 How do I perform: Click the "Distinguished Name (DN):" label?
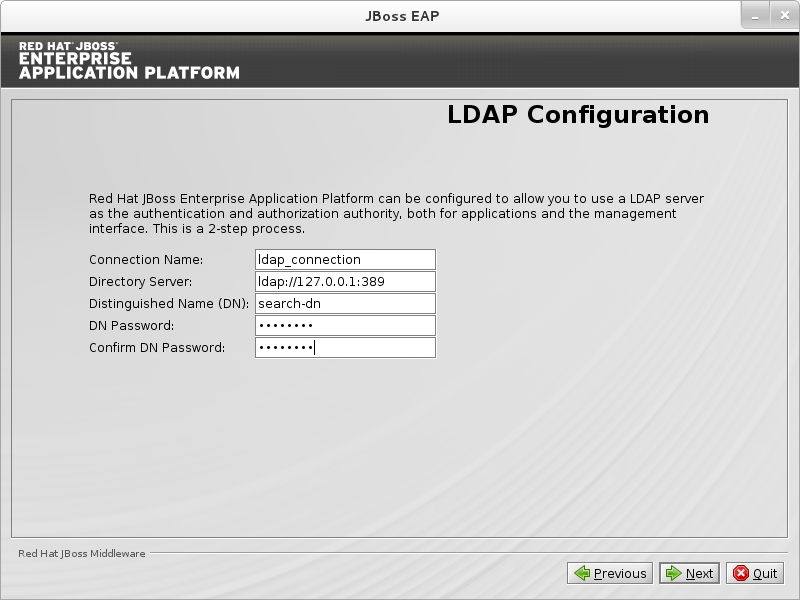tap(168, 304)
